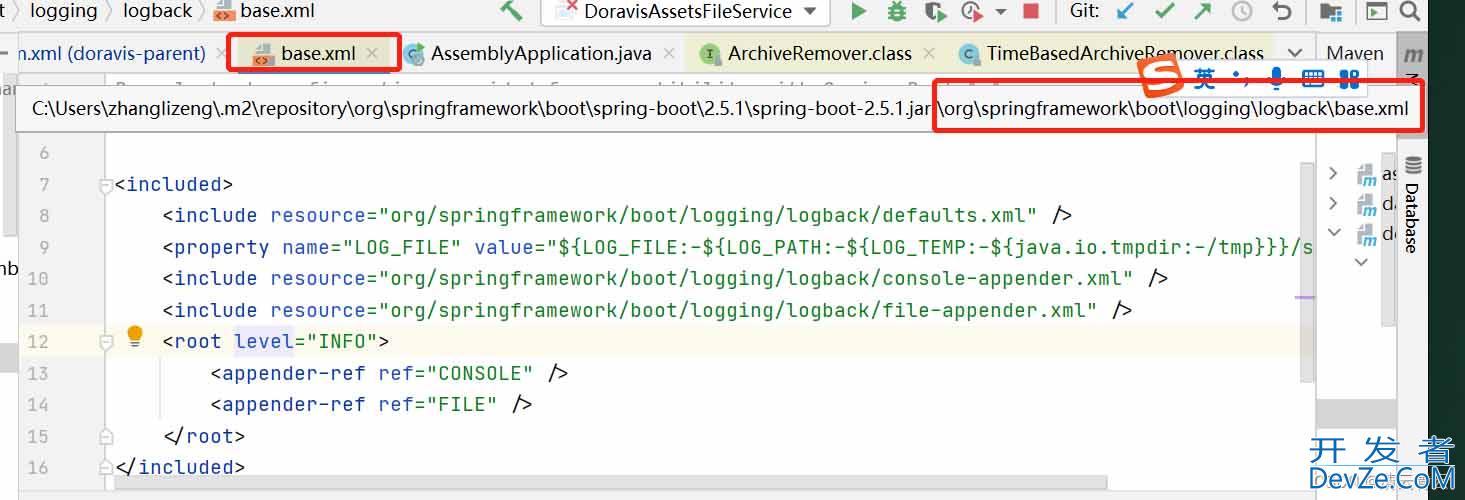1465x500 pixels.
Task: Show hidden tabs via the chevron dropdown
Action: [1295, 53]
